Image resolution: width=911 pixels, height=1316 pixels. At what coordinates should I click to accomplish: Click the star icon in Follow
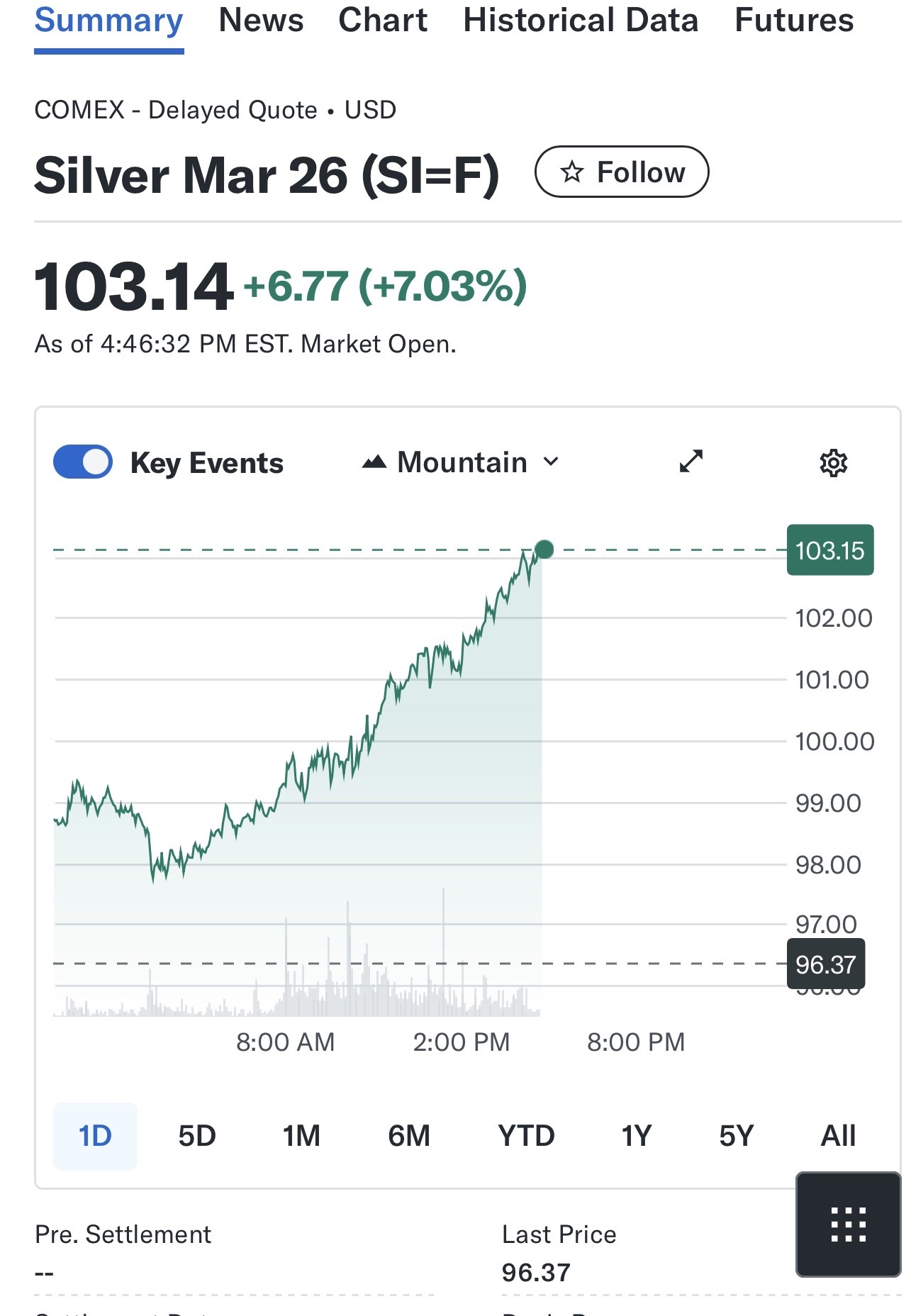click(x=572, y=172)
